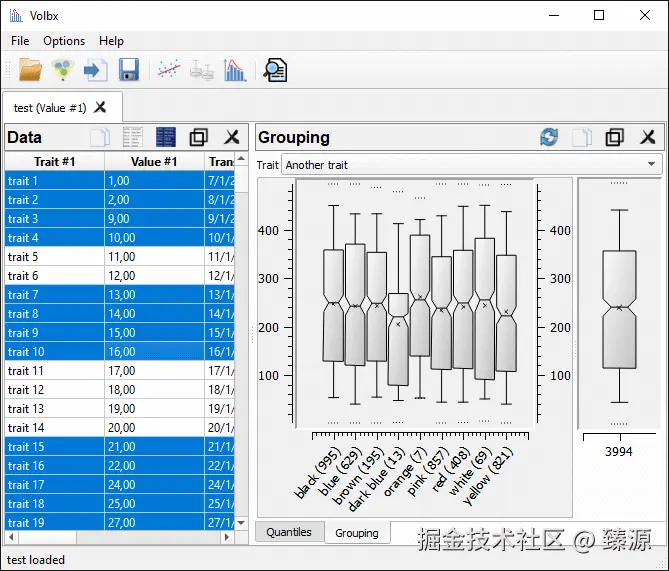
Task: Switch to the Quantiles tab
Action: (x=289, y=532)
